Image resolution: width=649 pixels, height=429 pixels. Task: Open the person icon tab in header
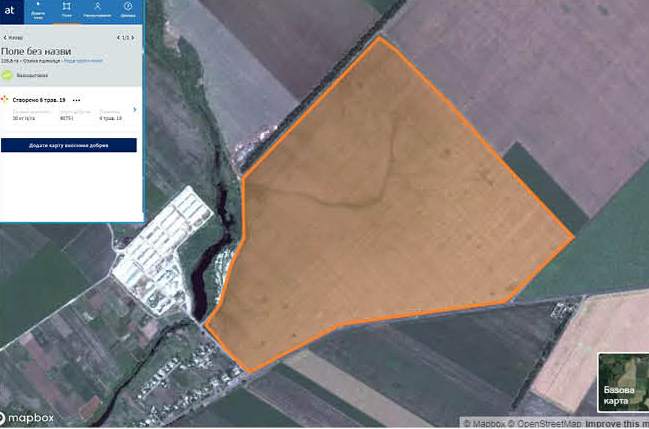97,11
